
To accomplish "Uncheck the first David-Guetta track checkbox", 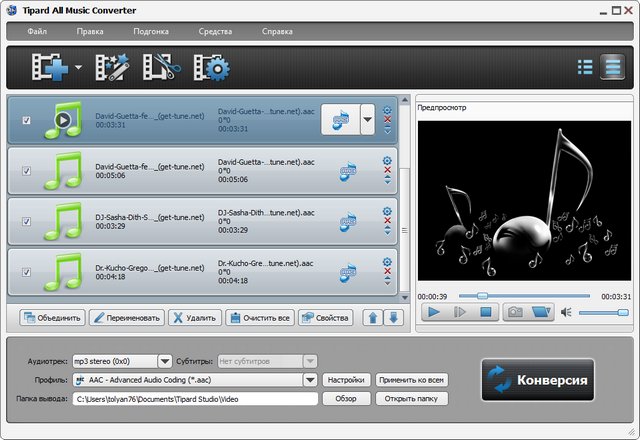I will 26,121.
